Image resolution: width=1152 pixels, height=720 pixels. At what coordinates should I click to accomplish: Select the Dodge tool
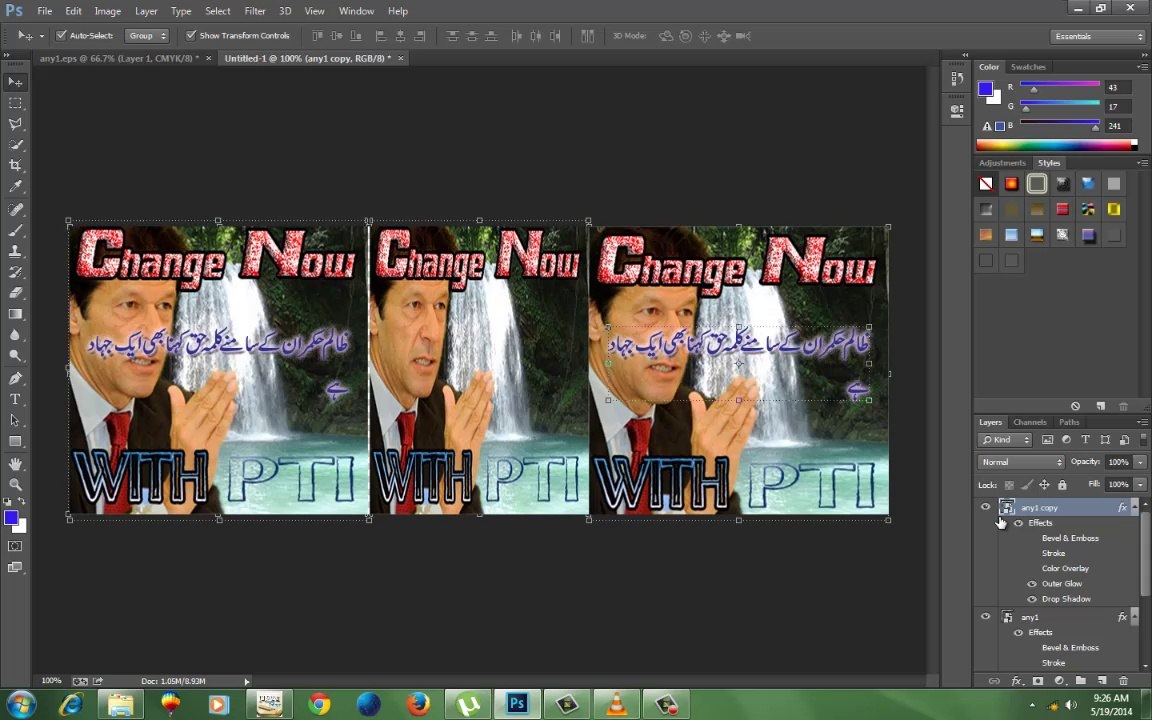point(15,355)
